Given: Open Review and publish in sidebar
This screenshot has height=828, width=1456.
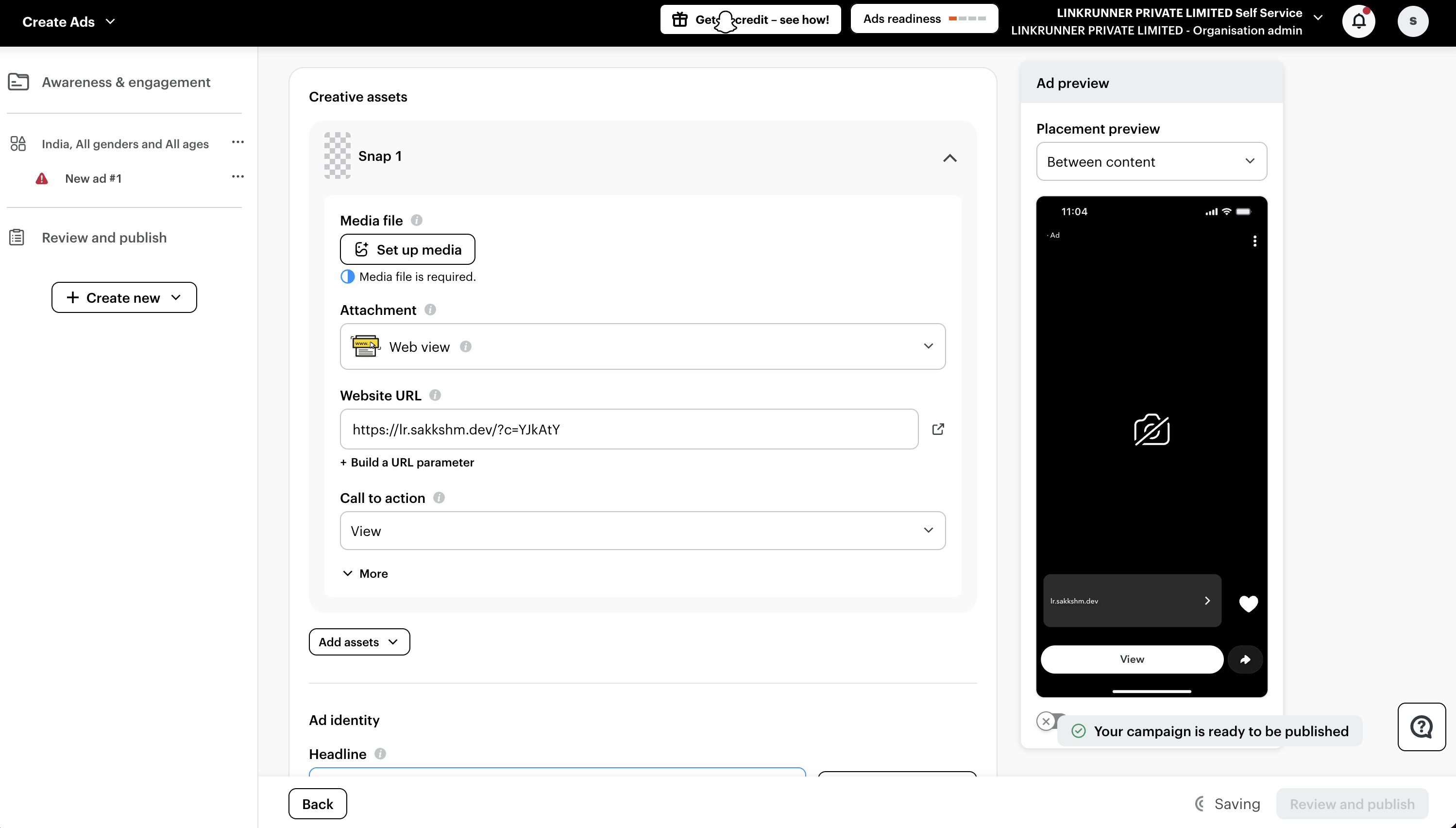Looking at the screenshot, I should (104, 238).
